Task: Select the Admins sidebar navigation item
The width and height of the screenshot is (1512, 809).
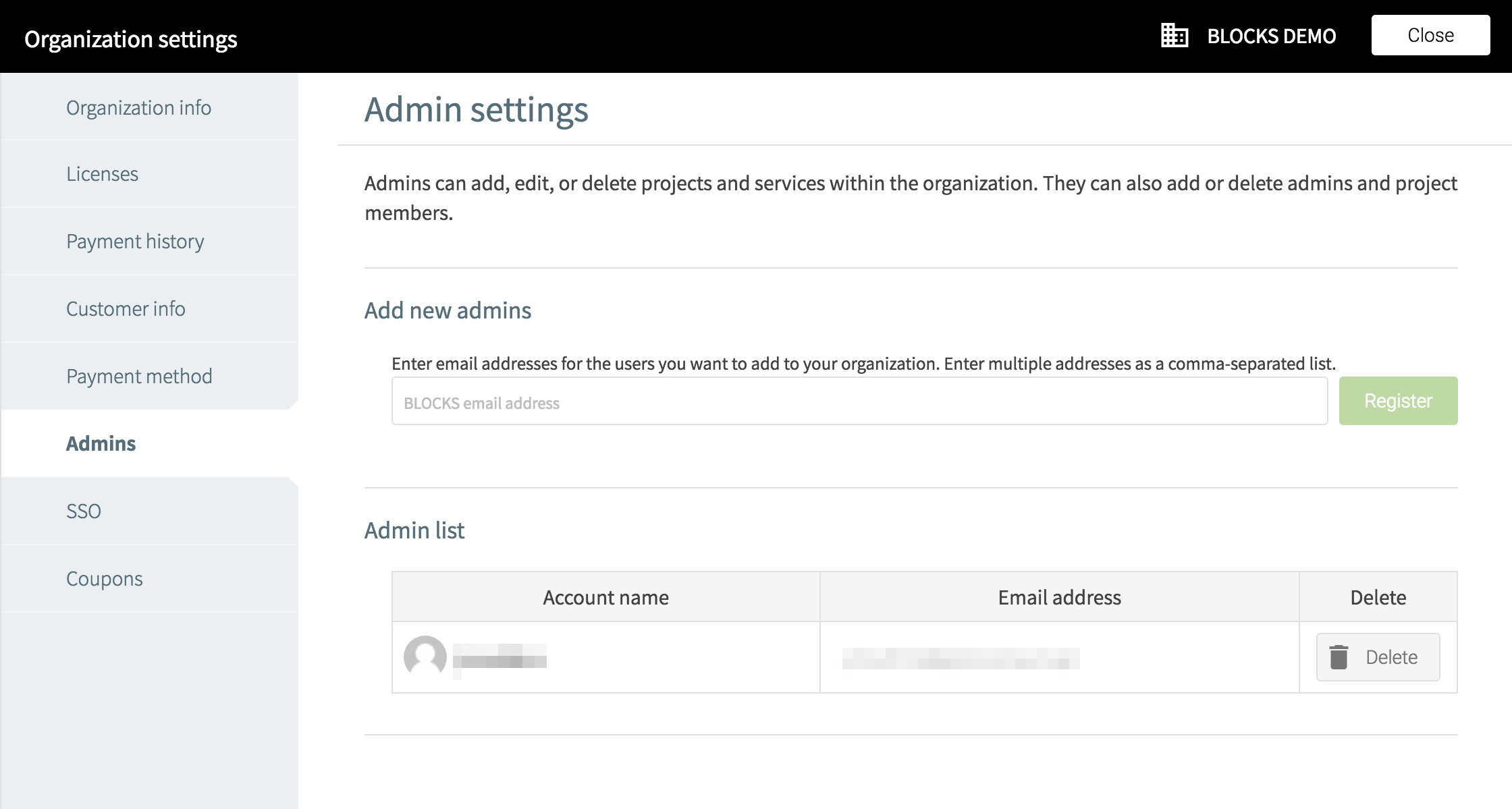Action: coord(149,443)
